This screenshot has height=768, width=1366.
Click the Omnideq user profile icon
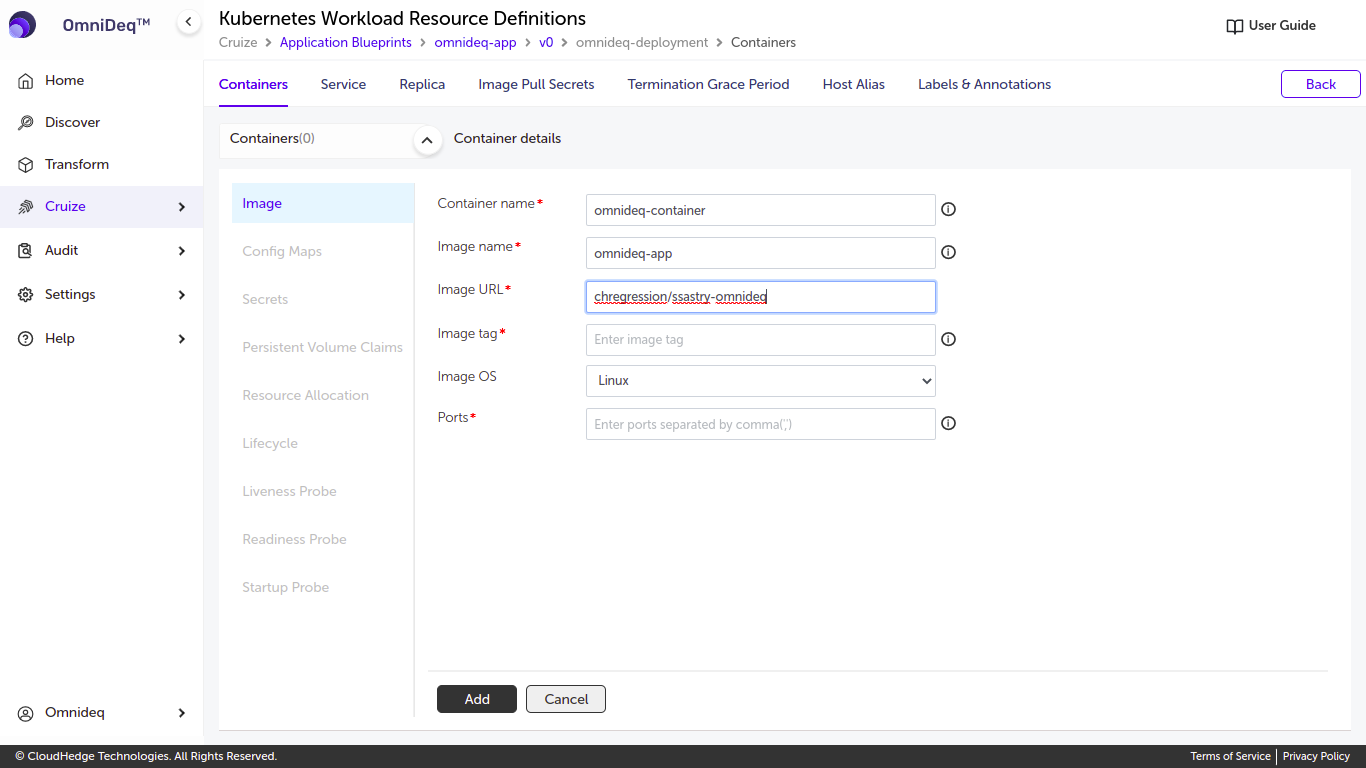[26, 713]
